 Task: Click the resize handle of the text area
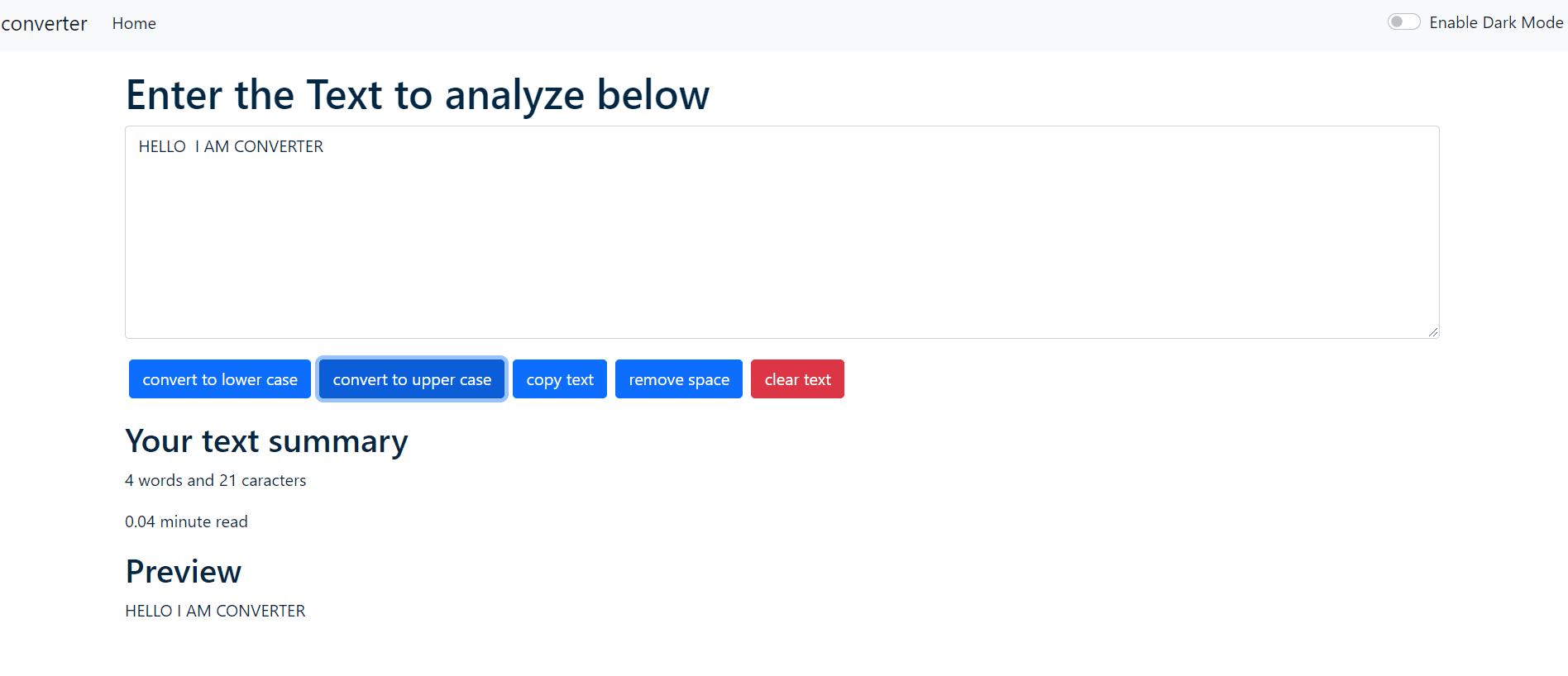[1432, 331]
